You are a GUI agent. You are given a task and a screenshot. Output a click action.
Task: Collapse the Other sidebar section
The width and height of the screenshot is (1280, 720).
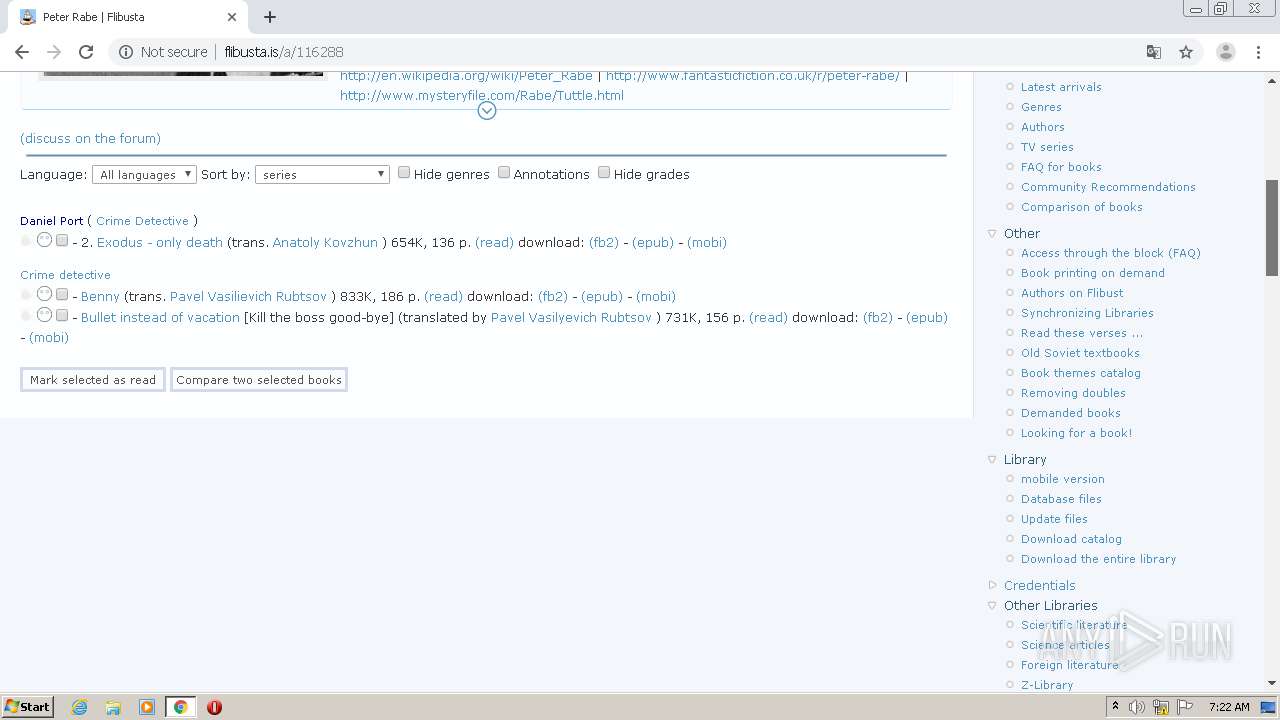(993, 233)
